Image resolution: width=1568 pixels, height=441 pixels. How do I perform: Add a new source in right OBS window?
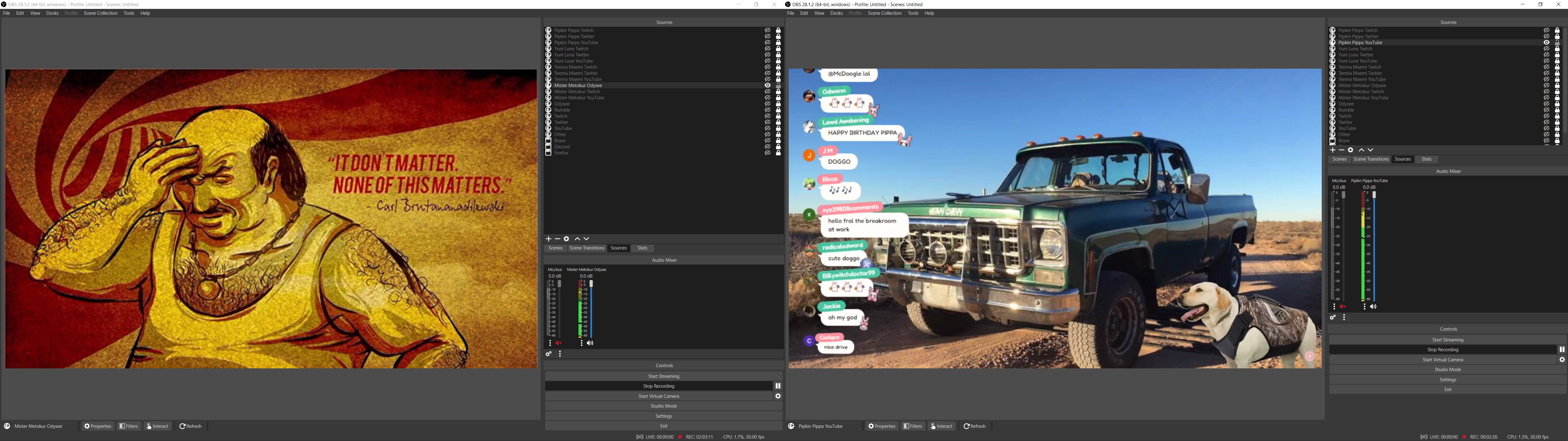click(x=1332, y=150)
